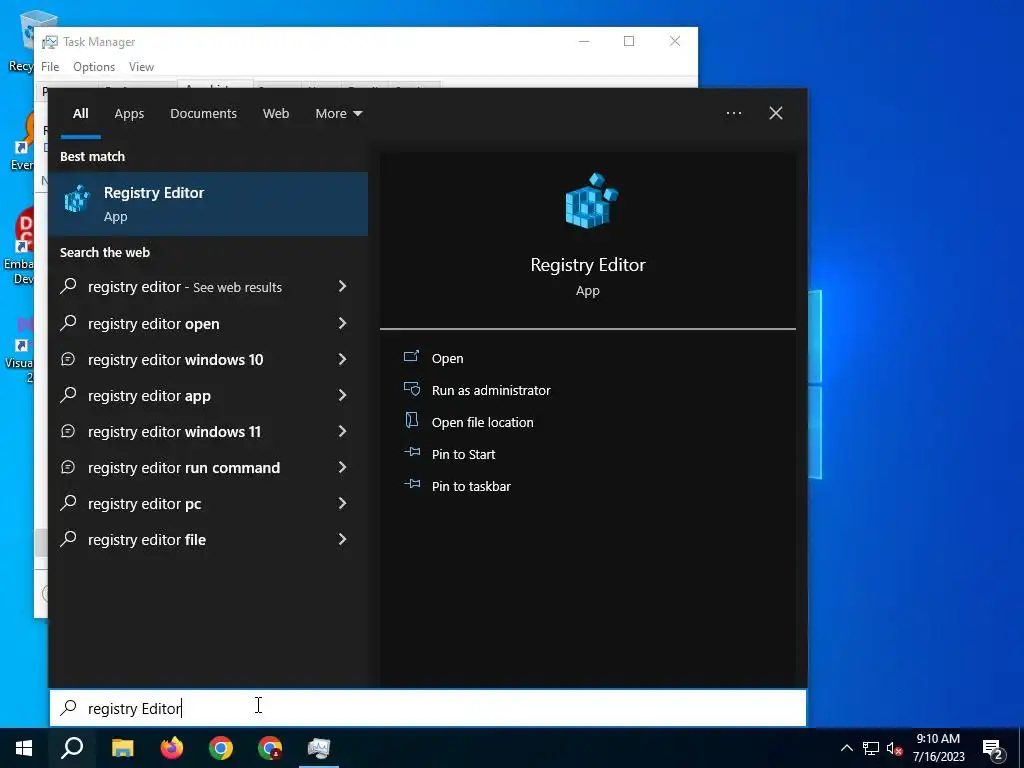Image resolution: width=1024 pixels, height=768 pixels.
Task: Click the Task Manager title bar icon
Action: tap(50, 42)
